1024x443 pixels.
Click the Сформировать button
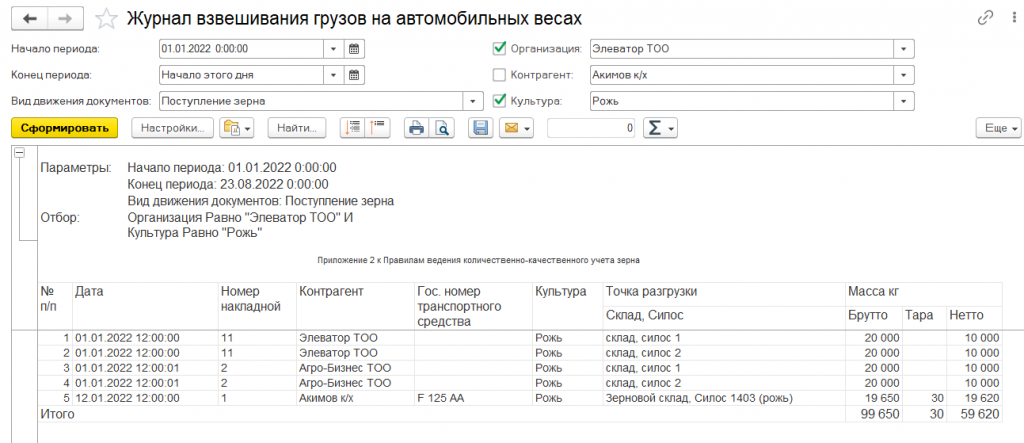coord(65,128)
